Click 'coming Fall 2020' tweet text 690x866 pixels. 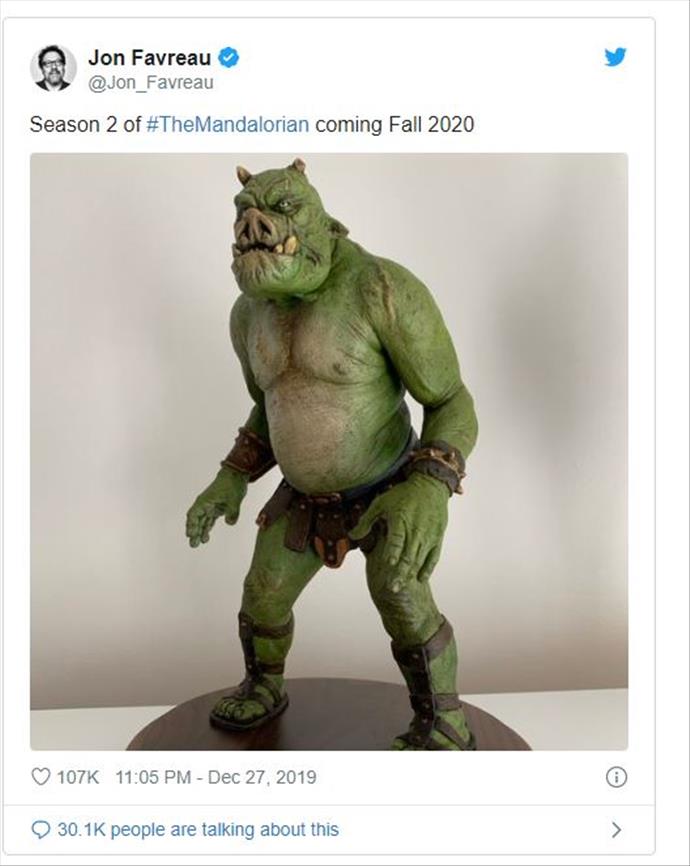394,124
